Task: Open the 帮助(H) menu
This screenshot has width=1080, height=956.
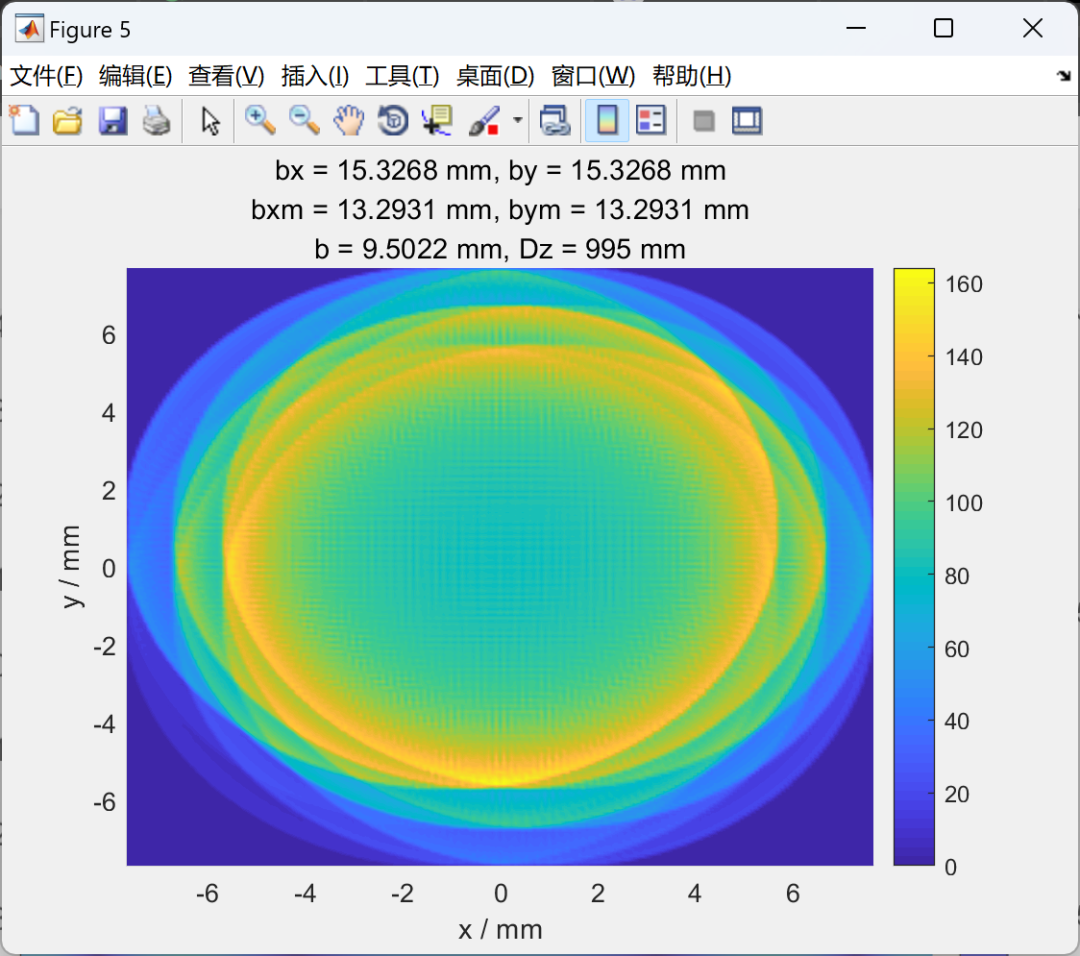Action: 692,76
